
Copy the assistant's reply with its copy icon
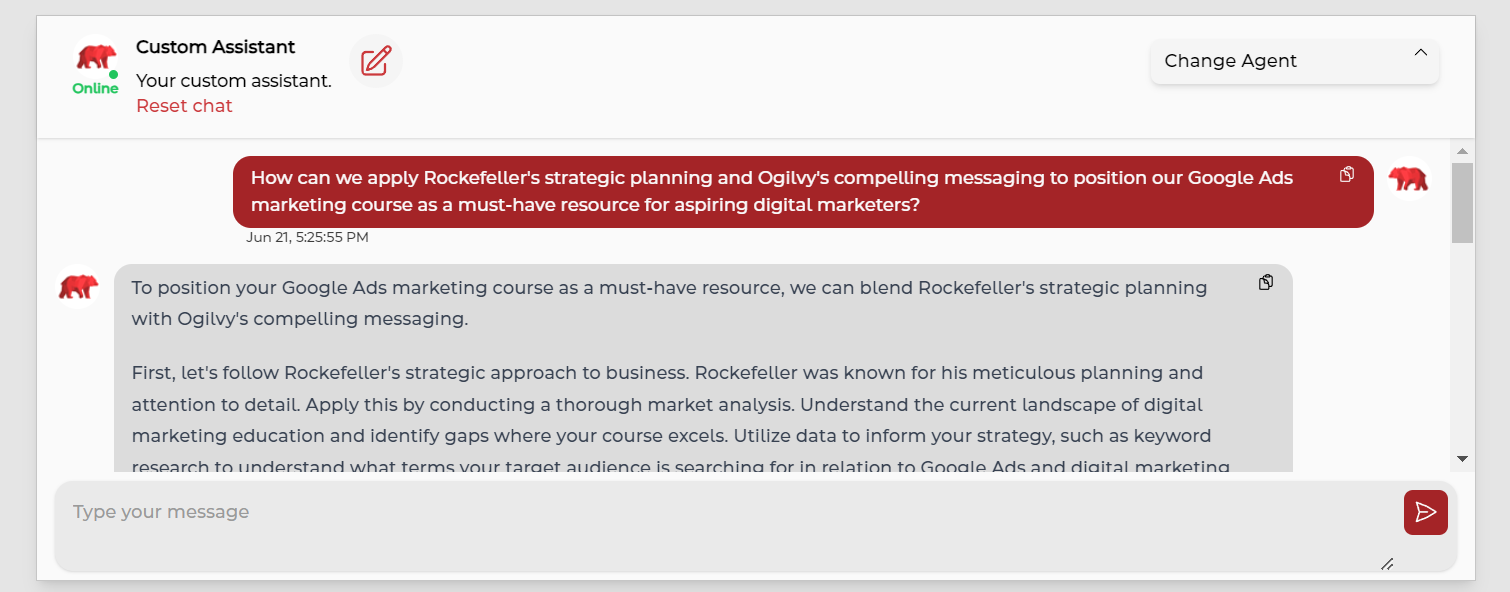1266,283
